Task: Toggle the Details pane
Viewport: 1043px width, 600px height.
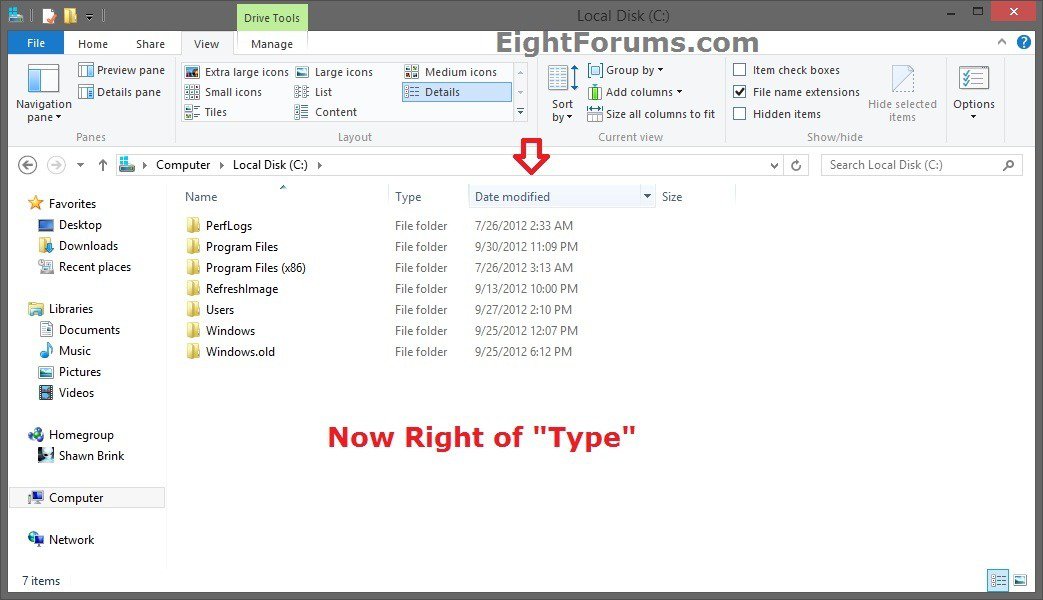Action: click(x=119, y=92)
